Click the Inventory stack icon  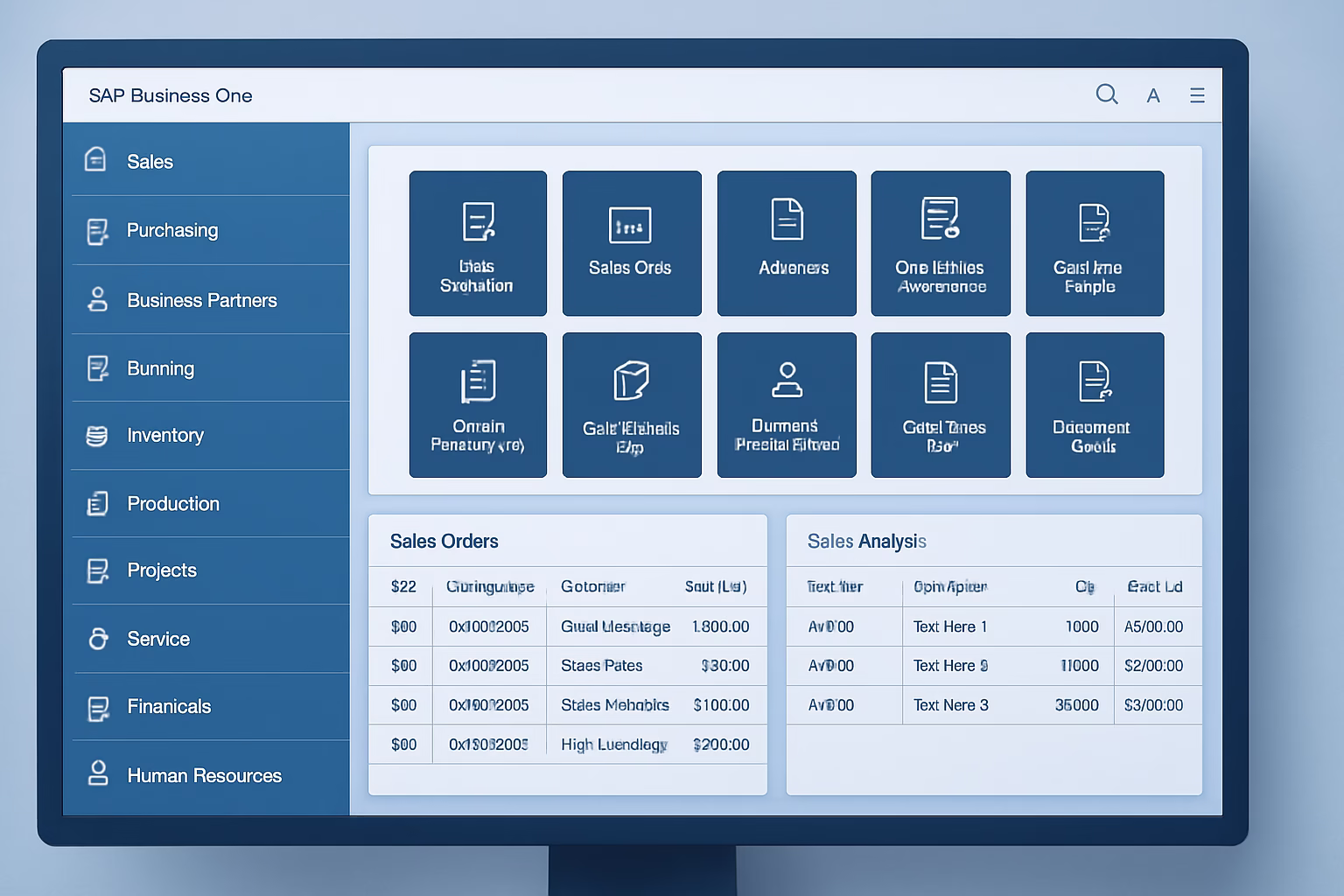[x=96, y=436]
